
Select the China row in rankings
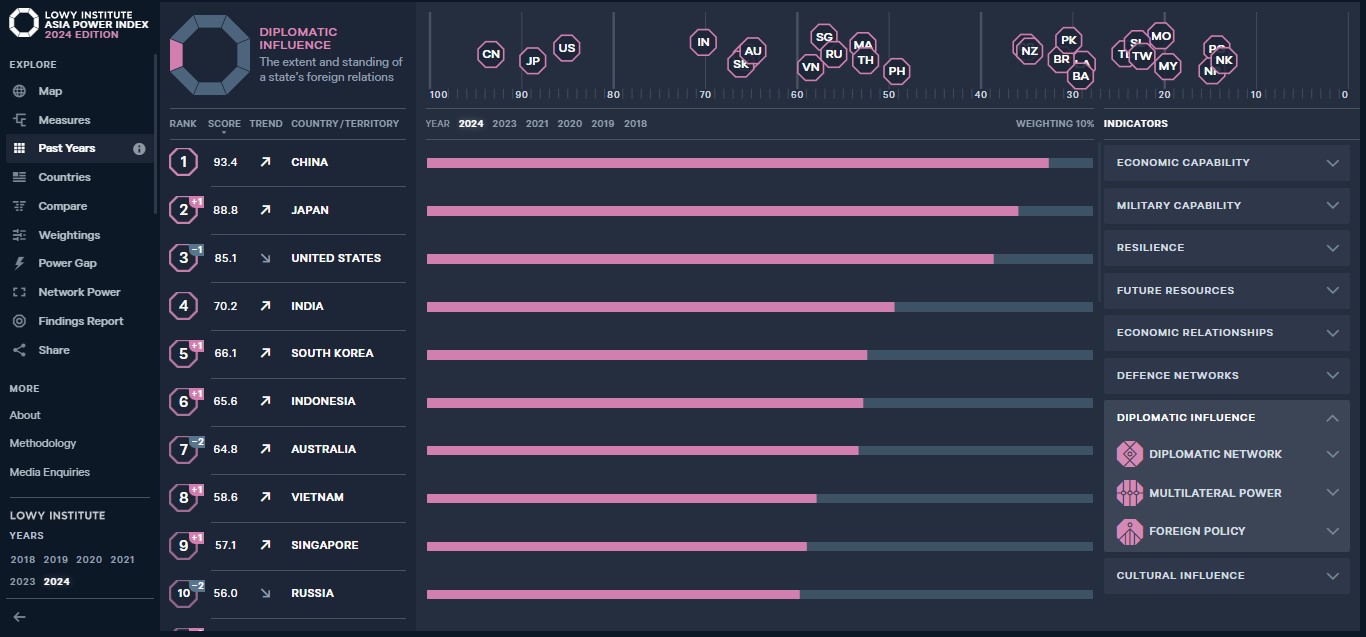[288, 162]
